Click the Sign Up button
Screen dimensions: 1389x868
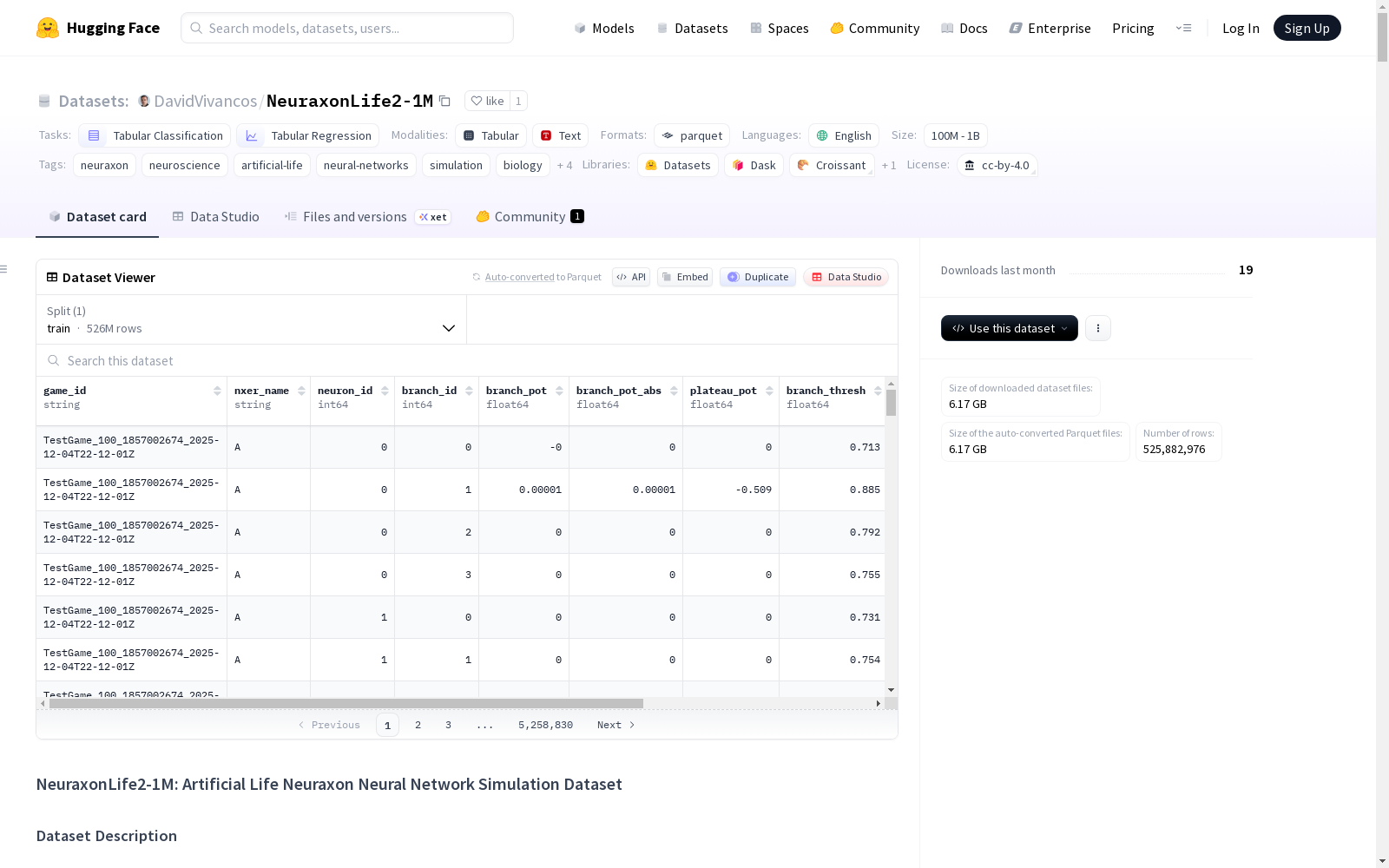pyautogui.click(x=1307, y=28)
